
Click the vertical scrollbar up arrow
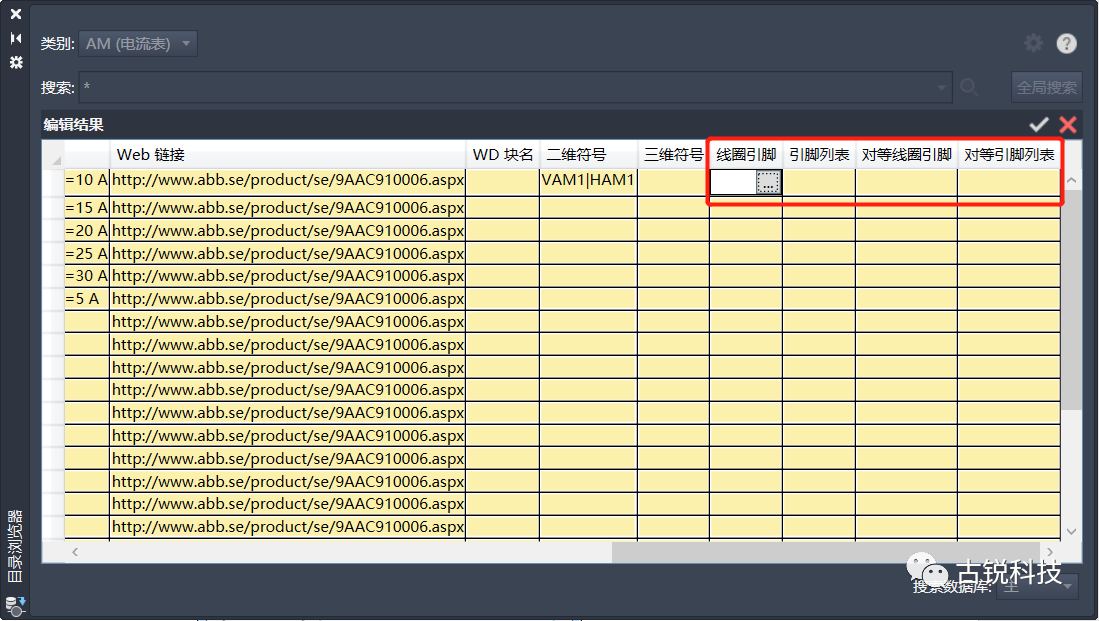tap(1071, 181)
